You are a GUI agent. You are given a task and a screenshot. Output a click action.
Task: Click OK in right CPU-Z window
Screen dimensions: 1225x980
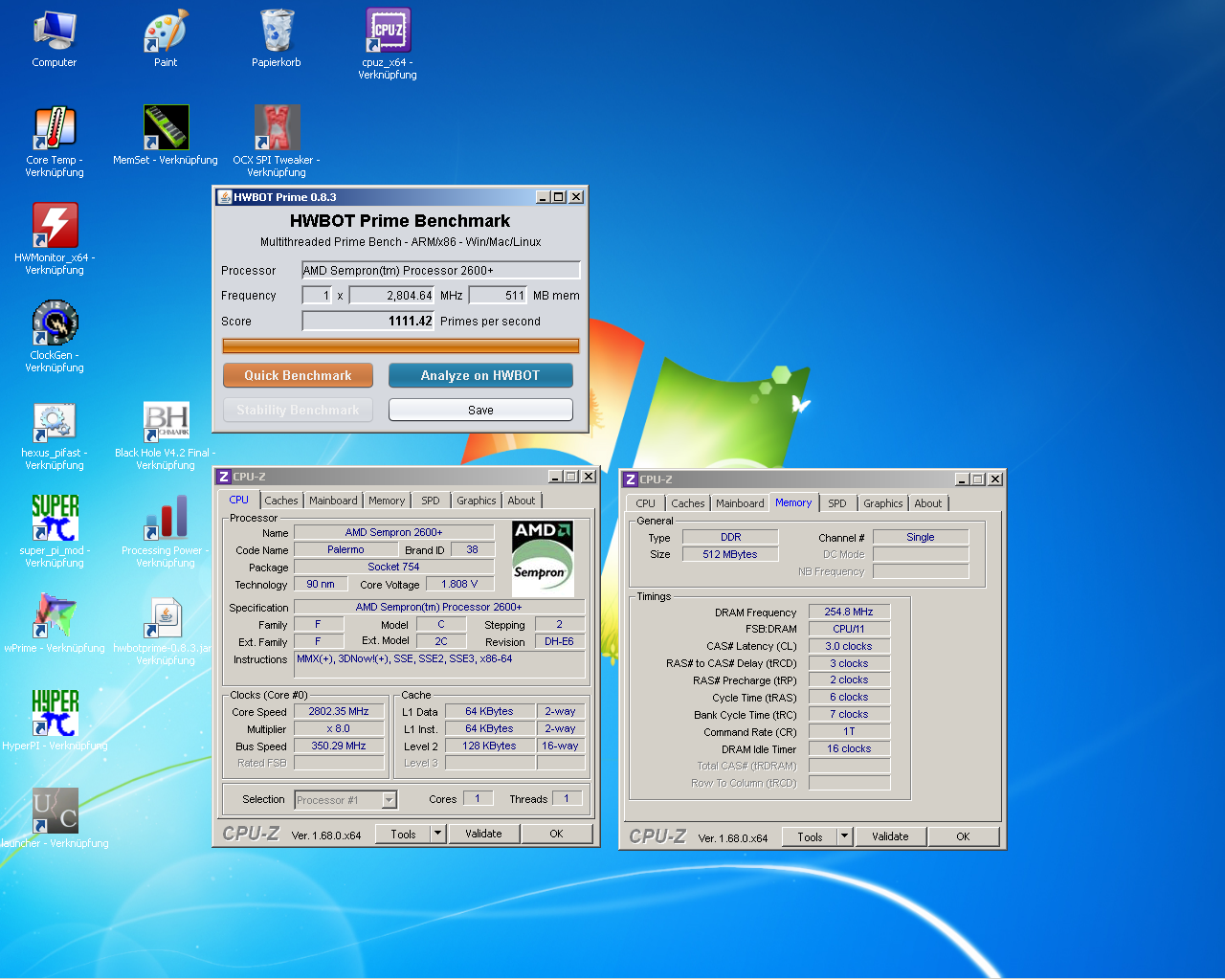coord(963,836)
